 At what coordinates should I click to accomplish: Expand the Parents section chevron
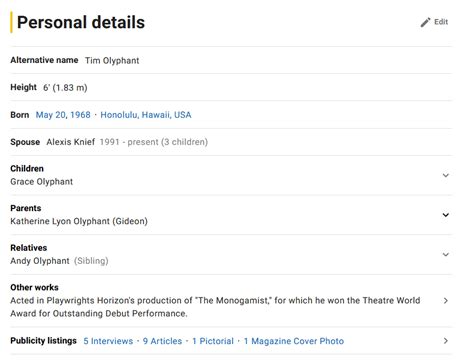[x=446, y=215]
